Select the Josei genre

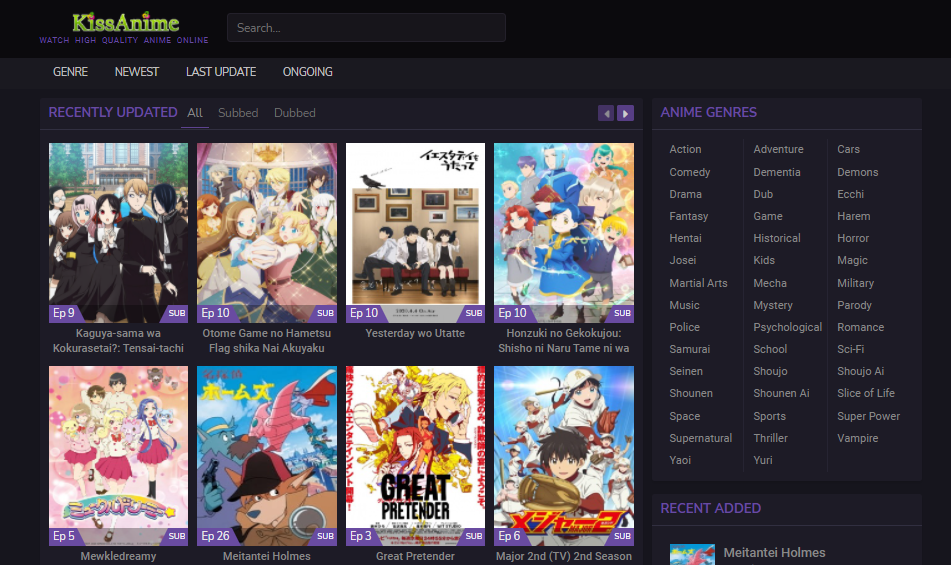coord(682,261)
